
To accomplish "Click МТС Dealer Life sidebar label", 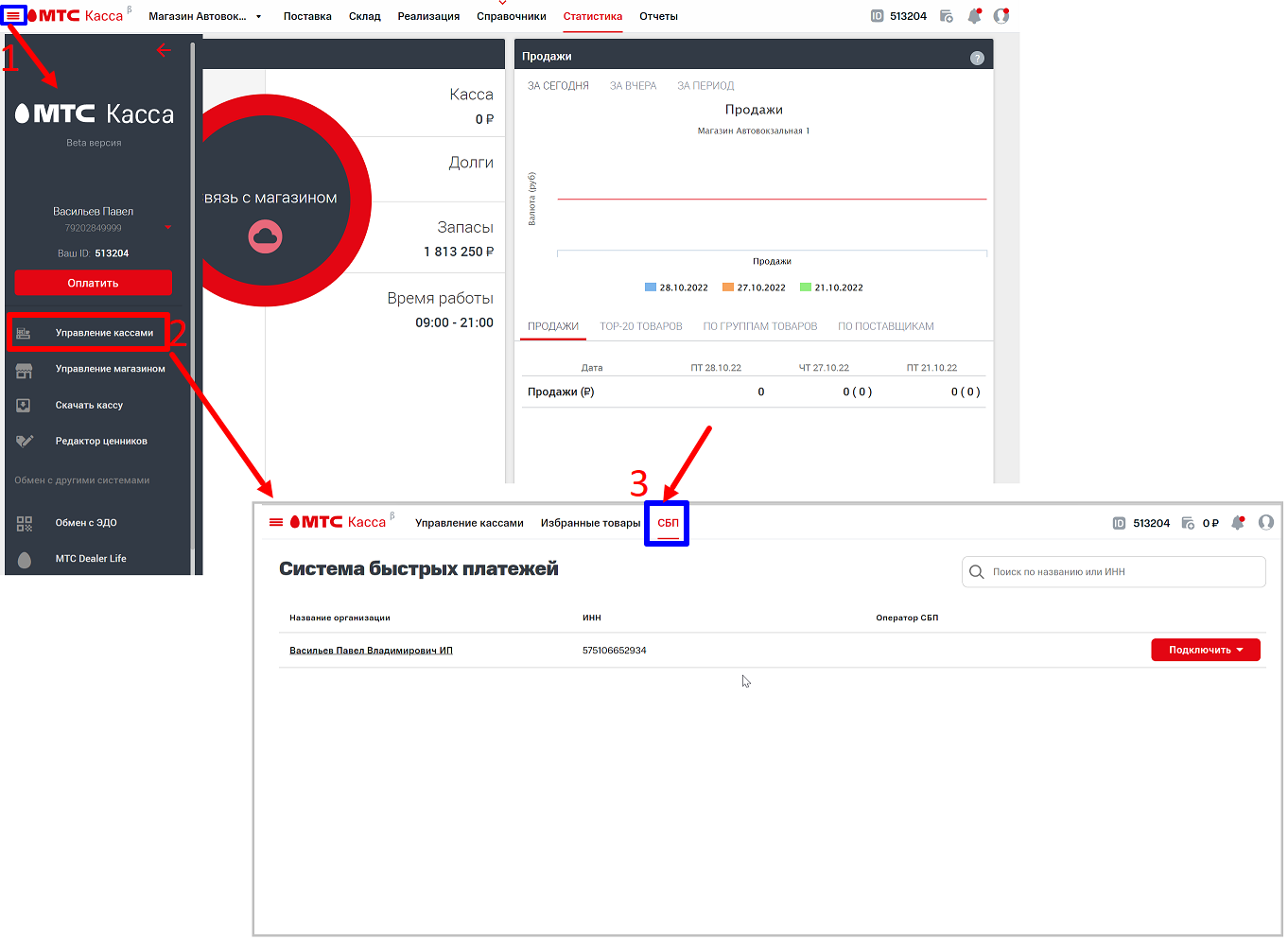I will tap(91, 559).
